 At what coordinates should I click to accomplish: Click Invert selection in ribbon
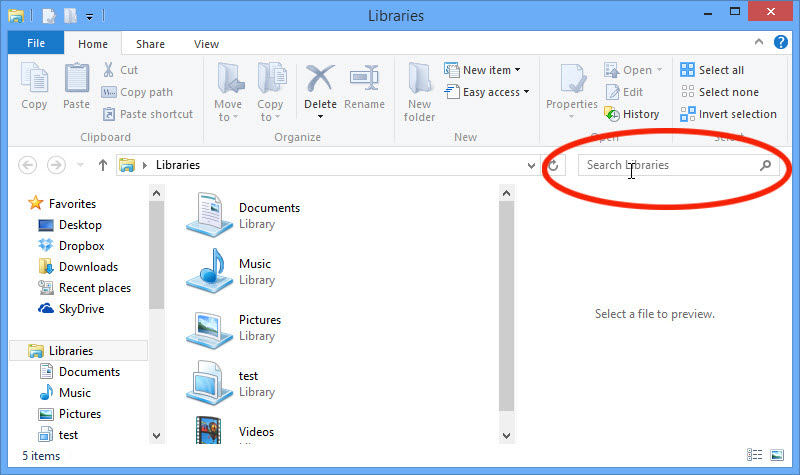click(729, 114)
